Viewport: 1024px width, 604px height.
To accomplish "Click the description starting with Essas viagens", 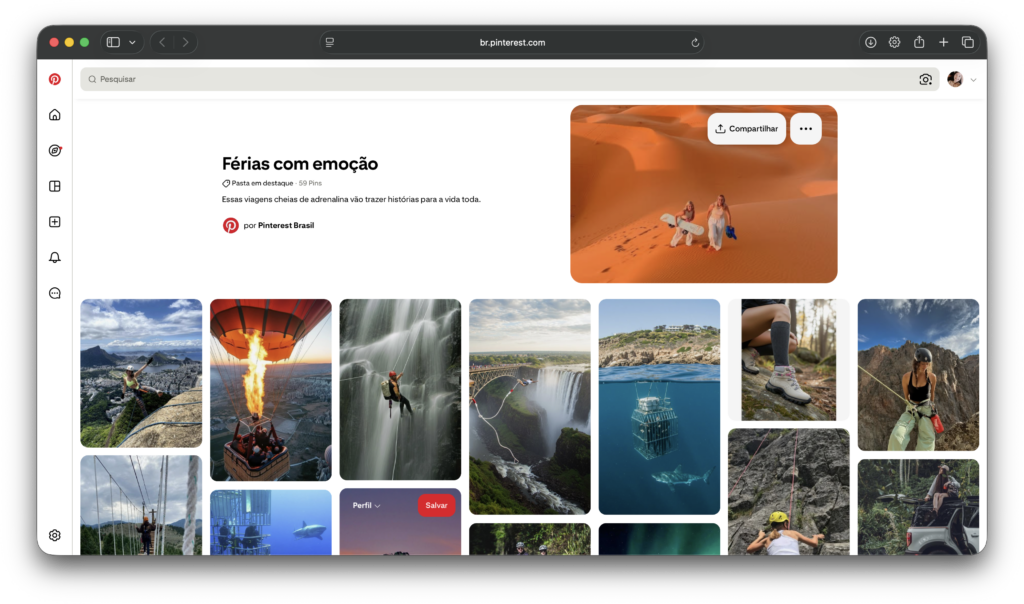I will pyautogui.click(x=351, y=199).
